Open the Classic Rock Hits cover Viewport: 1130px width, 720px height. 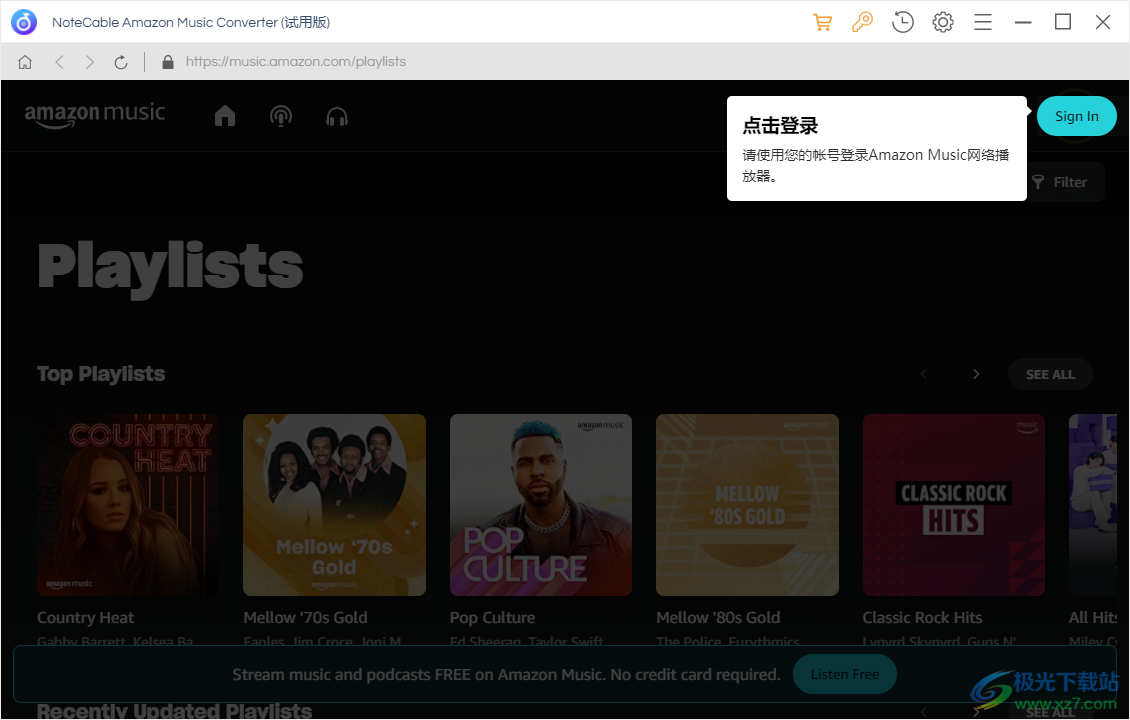pyautogui.click(x=953, y=505)
